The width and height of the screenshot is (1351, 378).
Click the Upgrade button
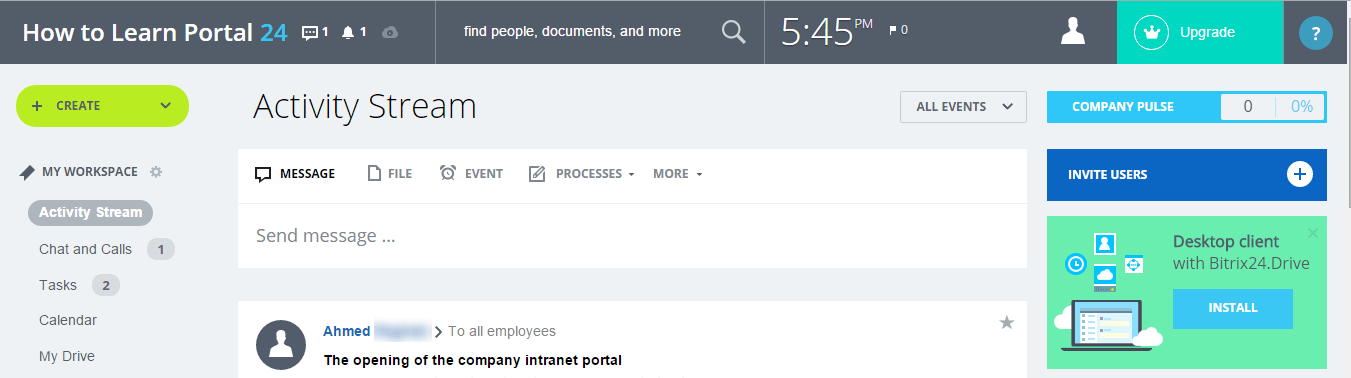[x=1200, y=32]
